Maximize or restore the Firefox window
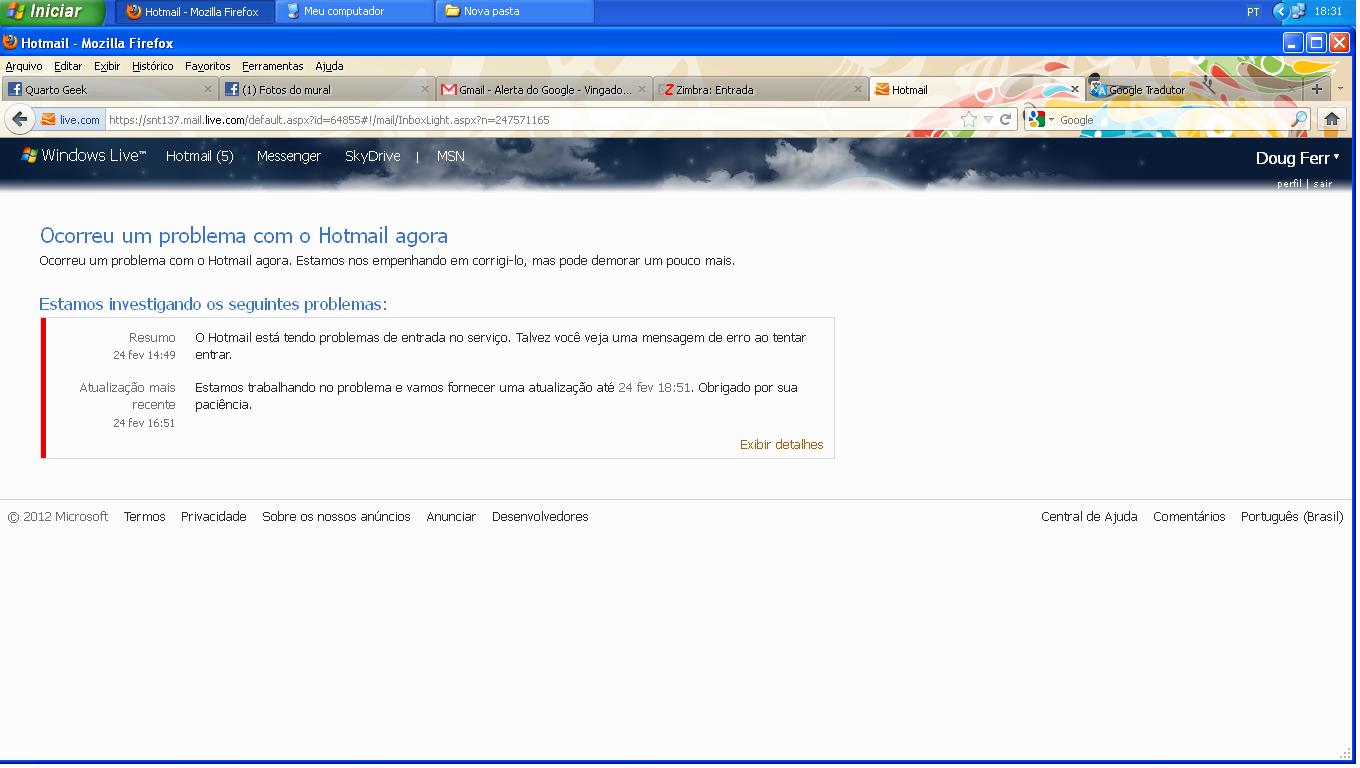 [1316, 42]
